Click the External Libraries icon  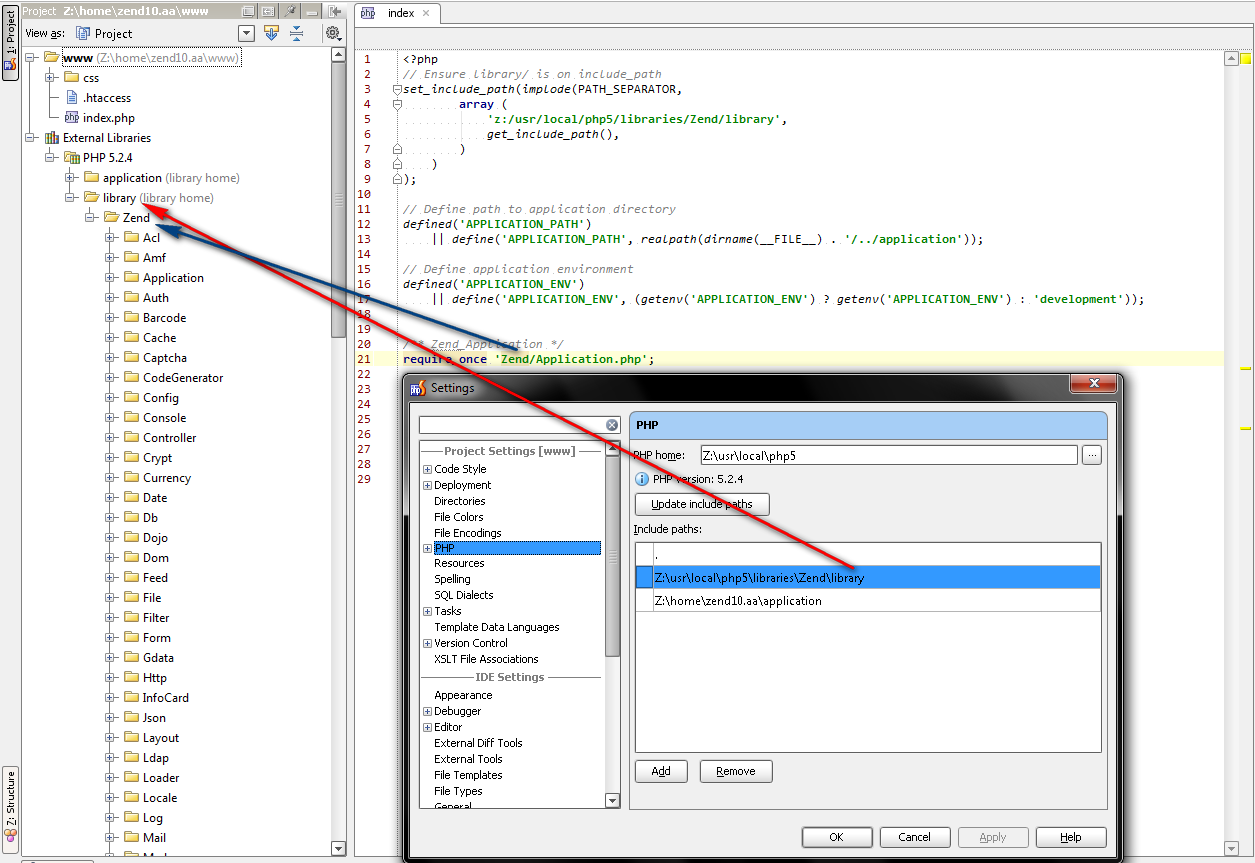click(51, 138)
